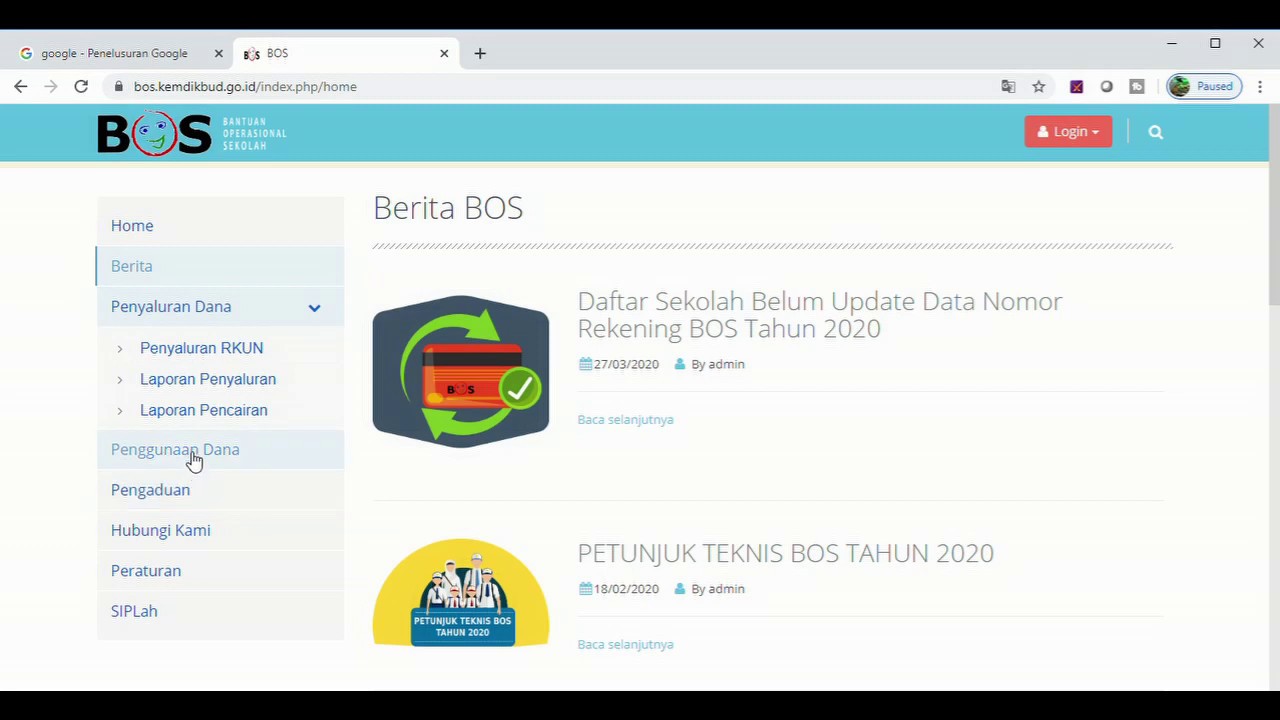The height and width of the screenshot is (720, 1280).
Task: Click Baca selanjutnya under Petunjuk Teknis article
Action: pyautogui.click(x=626, y=645)
